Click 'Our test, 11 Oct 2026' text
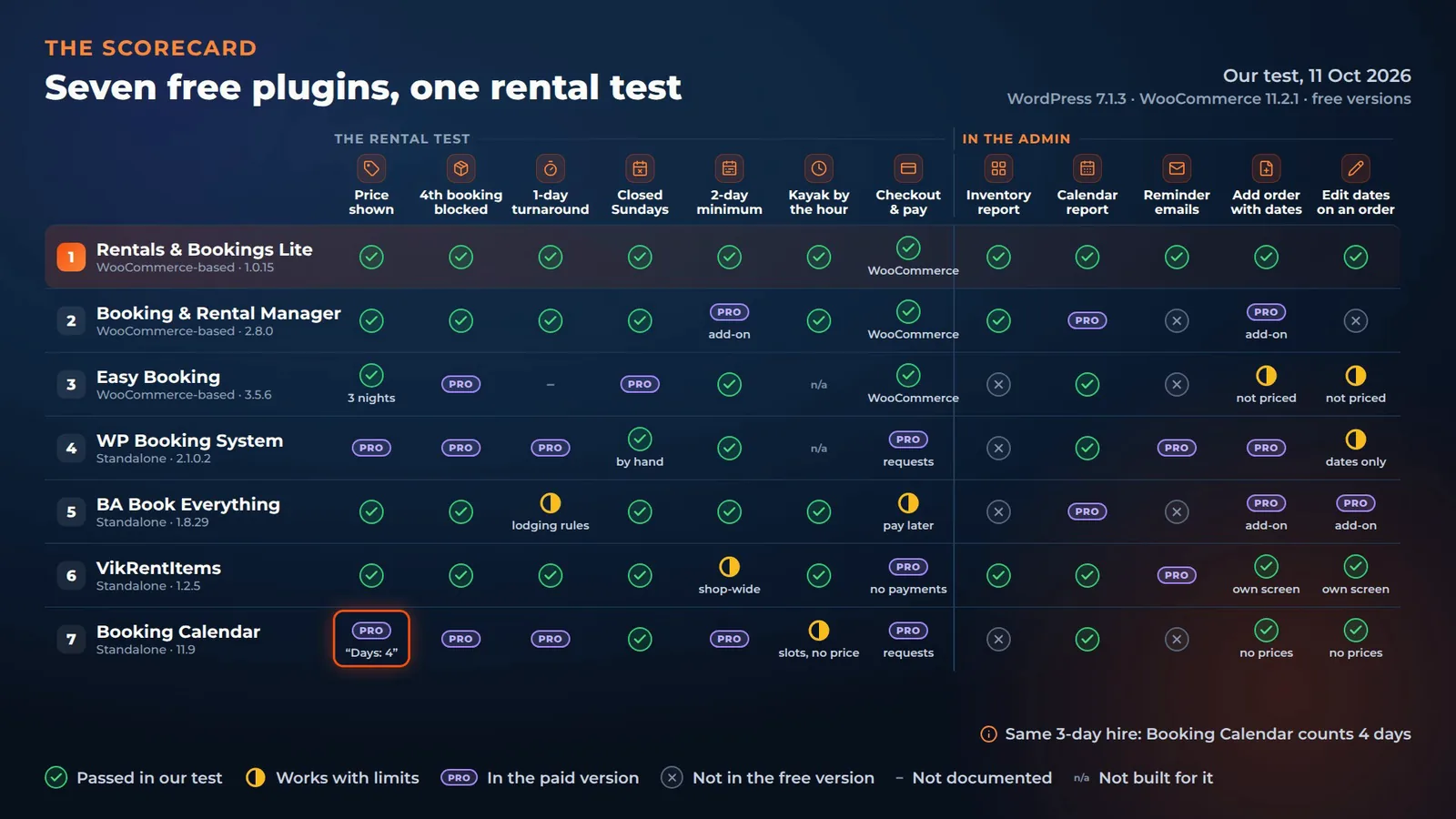This screenshot has height=819, width=1456. (1317, 76)
